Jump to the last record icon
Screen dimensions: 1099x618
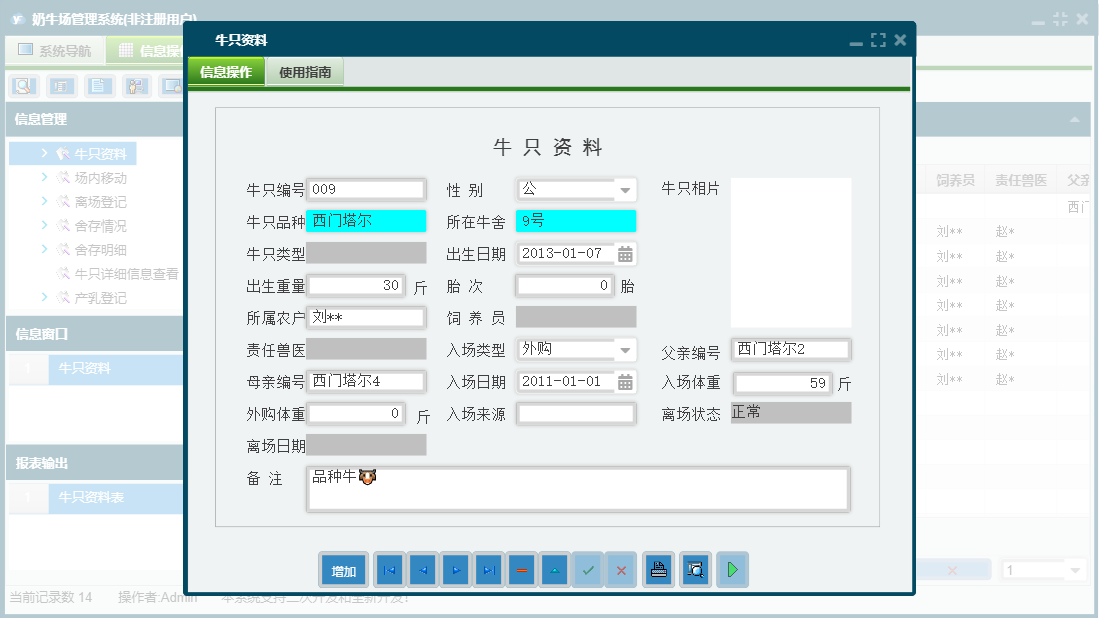[488, 570]
